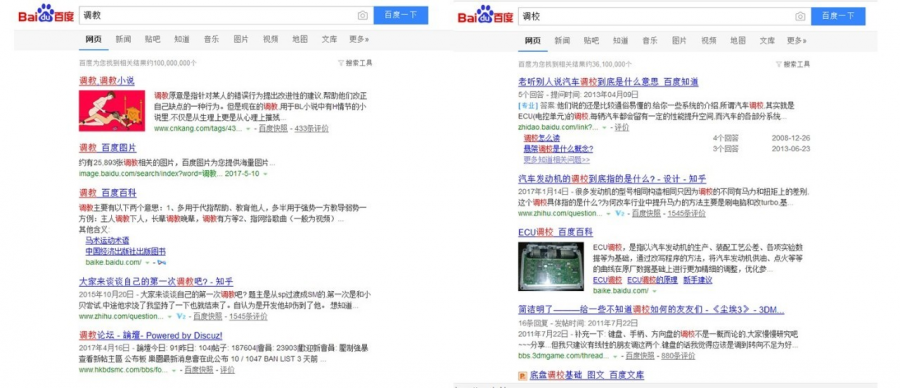The image size is (900, 388).
Task: Click camera image-search icon in left search box
Action: pos(363,15)
